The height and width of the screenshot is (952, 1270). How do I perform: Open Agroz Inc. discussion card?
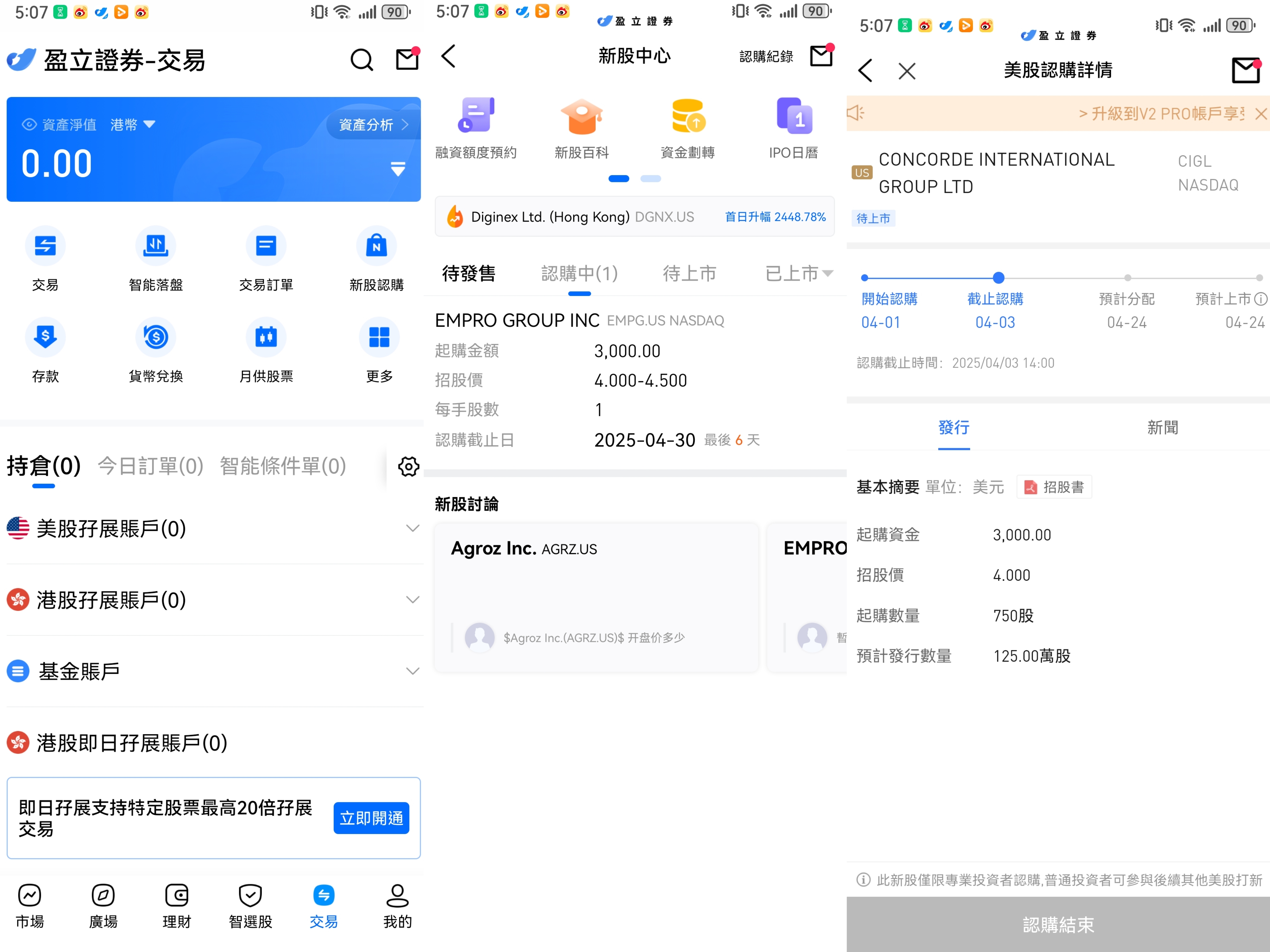point(596,597)
